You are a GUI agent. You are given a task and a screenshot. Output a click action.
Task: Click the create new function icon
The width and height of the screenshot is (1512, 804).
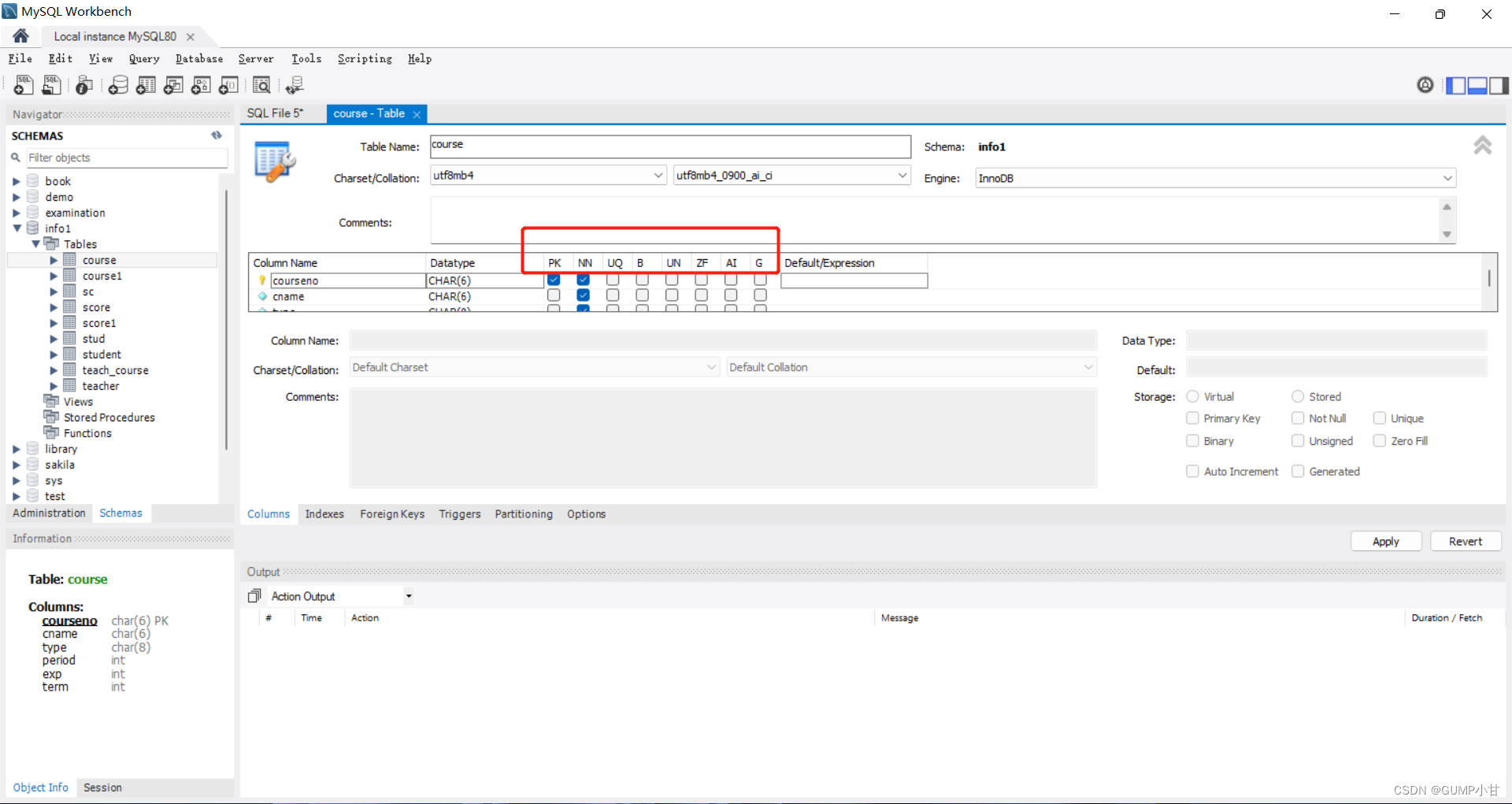pos(228,84)
